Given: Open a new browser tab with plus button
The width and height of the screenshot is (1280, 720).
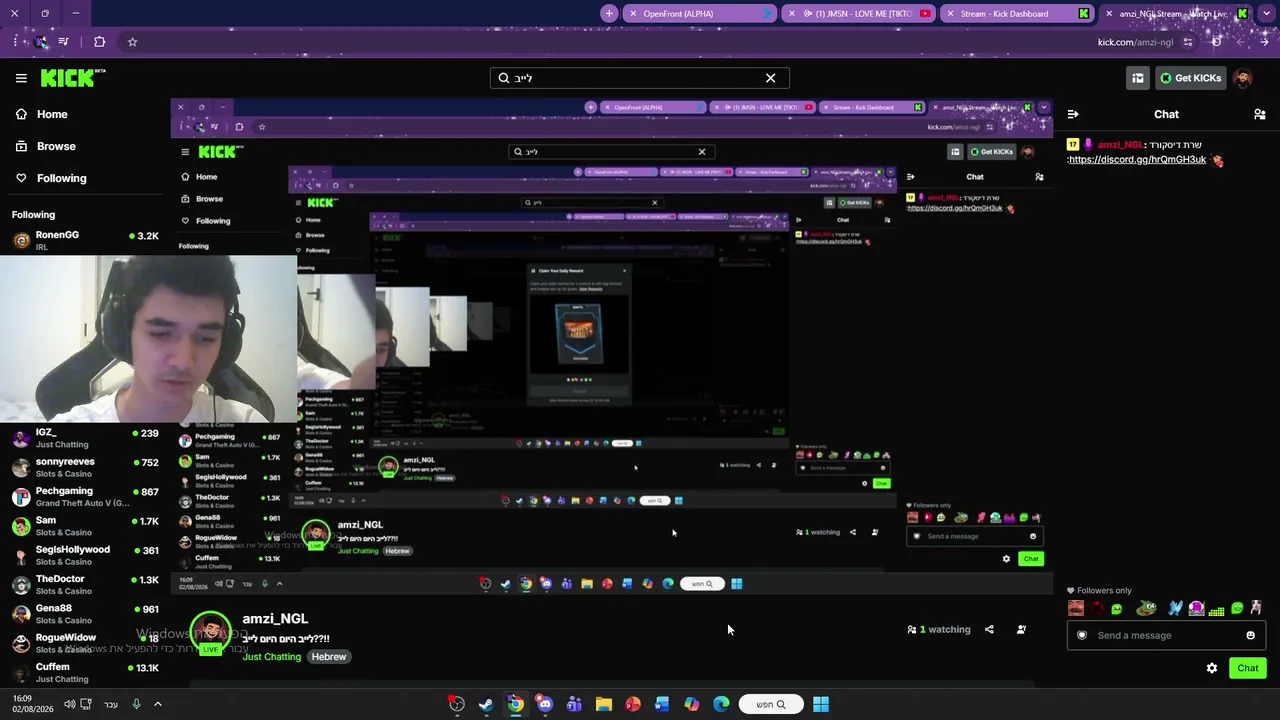Looking at the screenshot, I should point(609,14).
